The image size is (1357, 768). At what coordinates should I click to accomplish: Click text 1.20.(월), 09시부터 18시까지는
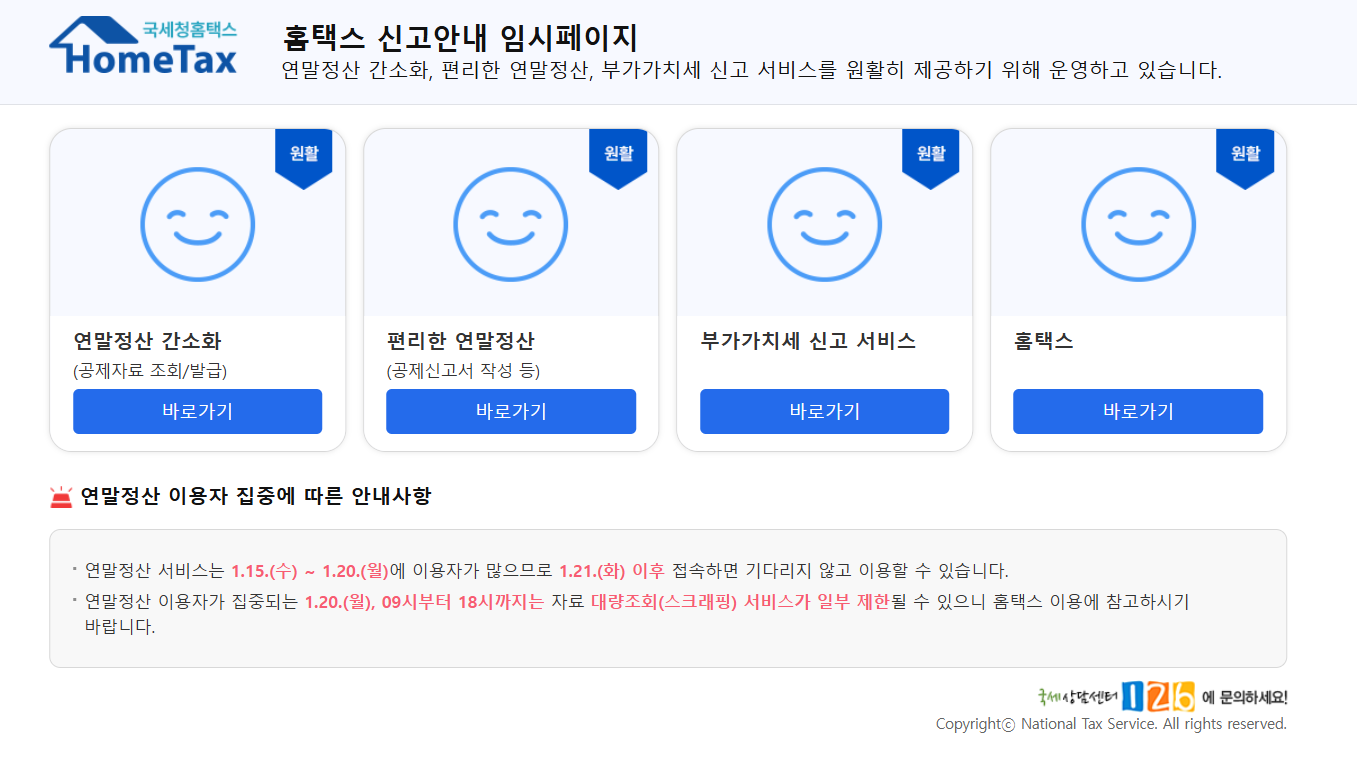click(425, 602)
